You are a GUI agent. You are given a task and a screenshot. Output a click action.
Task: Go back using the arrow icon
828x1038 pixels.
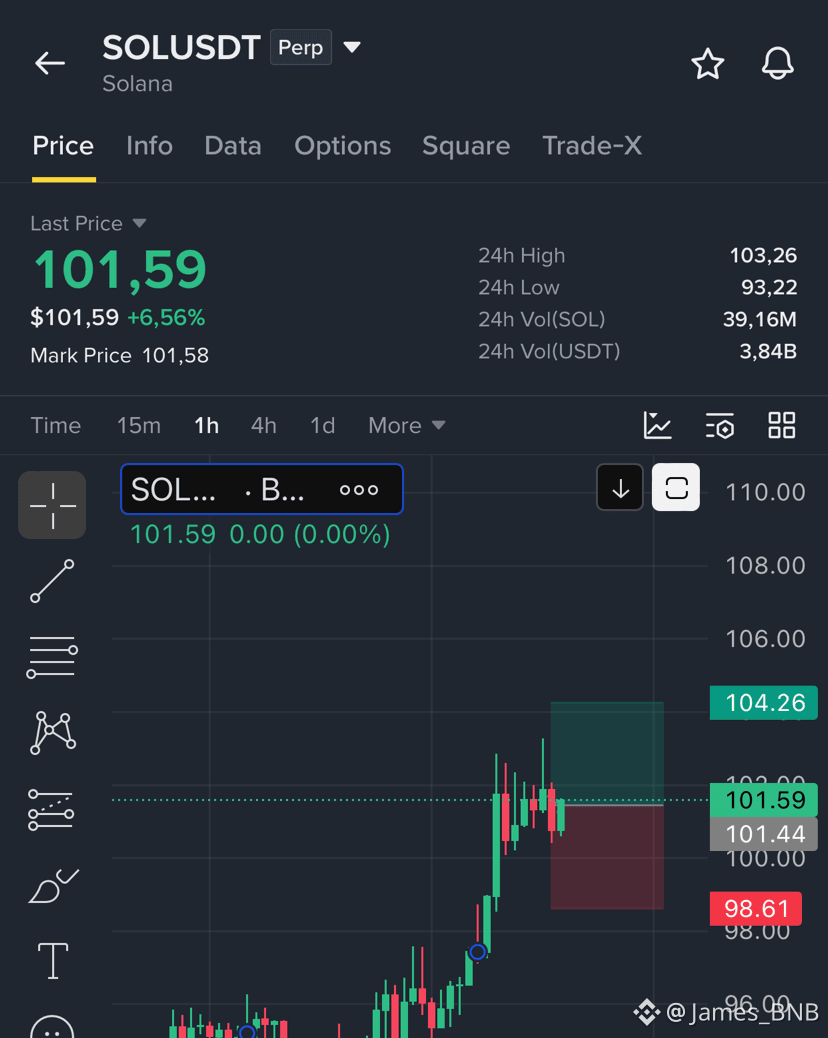pyautogui.click(x=50, y=64)
